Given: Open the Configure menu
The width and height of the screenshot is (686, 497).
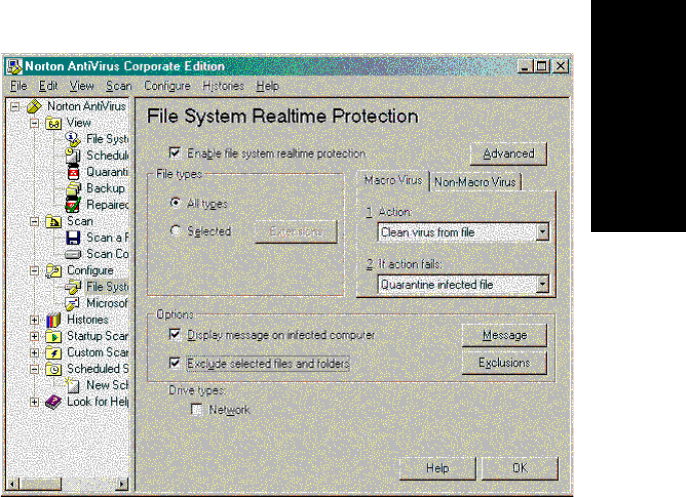Looking at the screenshot, I should click(x=168, y=86).
